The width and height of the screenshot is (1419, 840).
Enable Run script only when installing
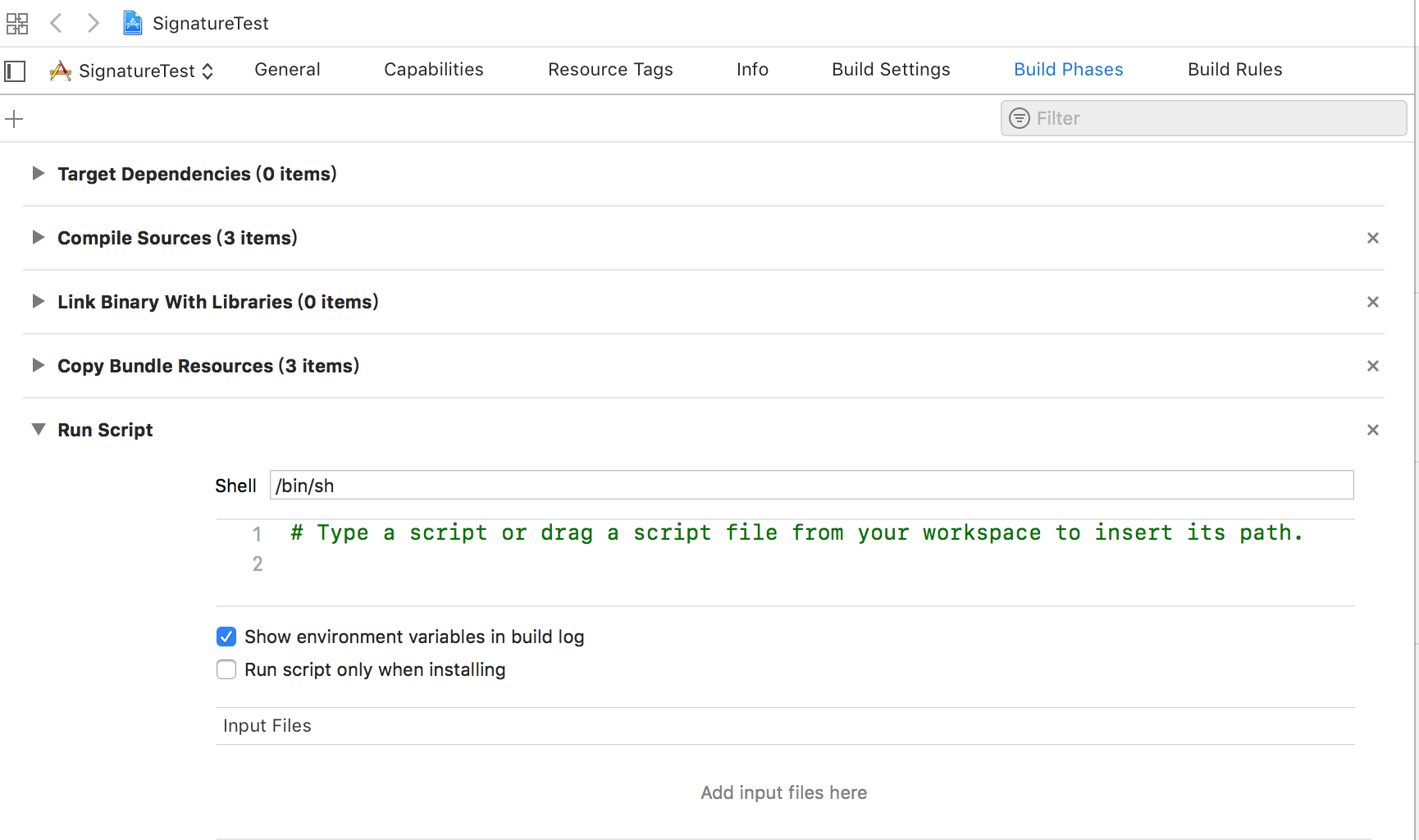click(226, 669)
